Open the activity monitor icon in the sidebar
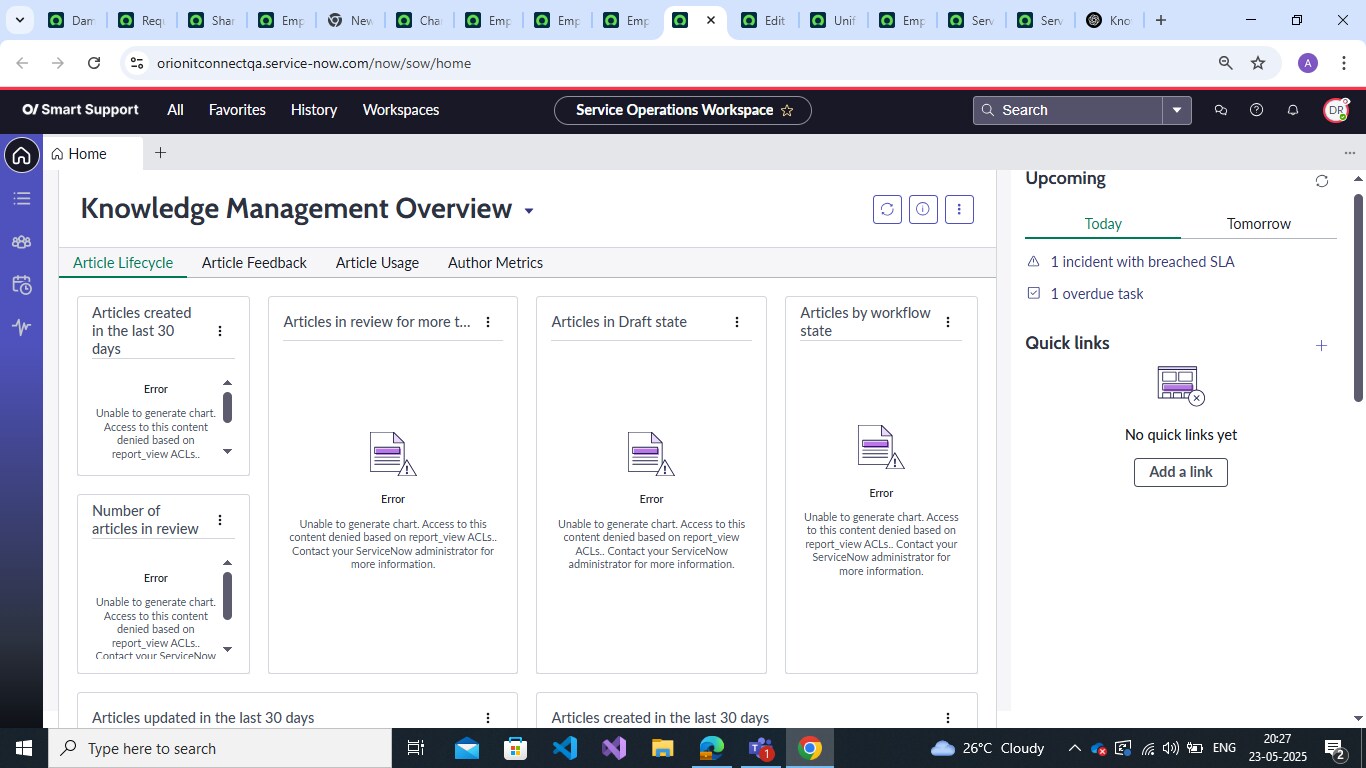The width and height of the screenshot is (1366, 768). point(21,326)
